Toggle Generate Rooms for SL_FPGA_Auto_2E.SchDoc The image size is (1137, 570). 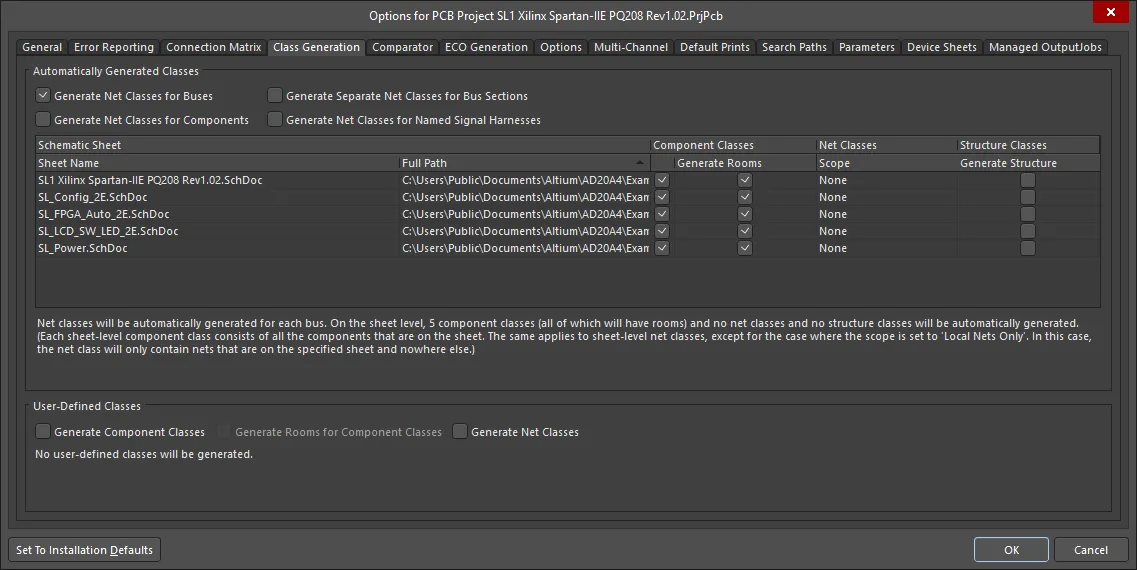745,214
